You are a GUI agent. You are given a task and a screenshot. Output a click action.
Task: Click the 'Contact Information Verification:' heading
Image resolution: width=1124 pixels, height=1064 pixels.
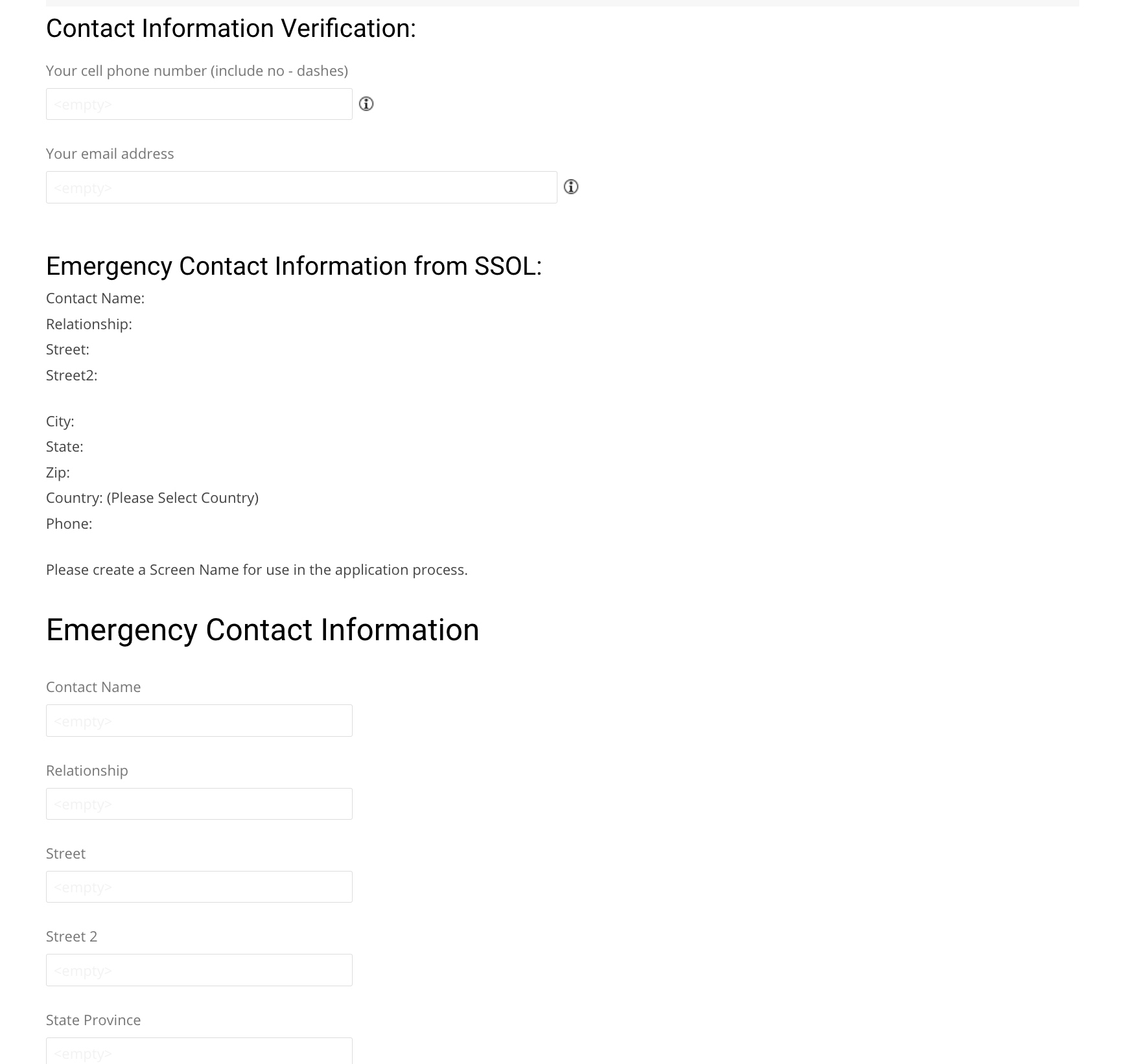coord(231,29)
